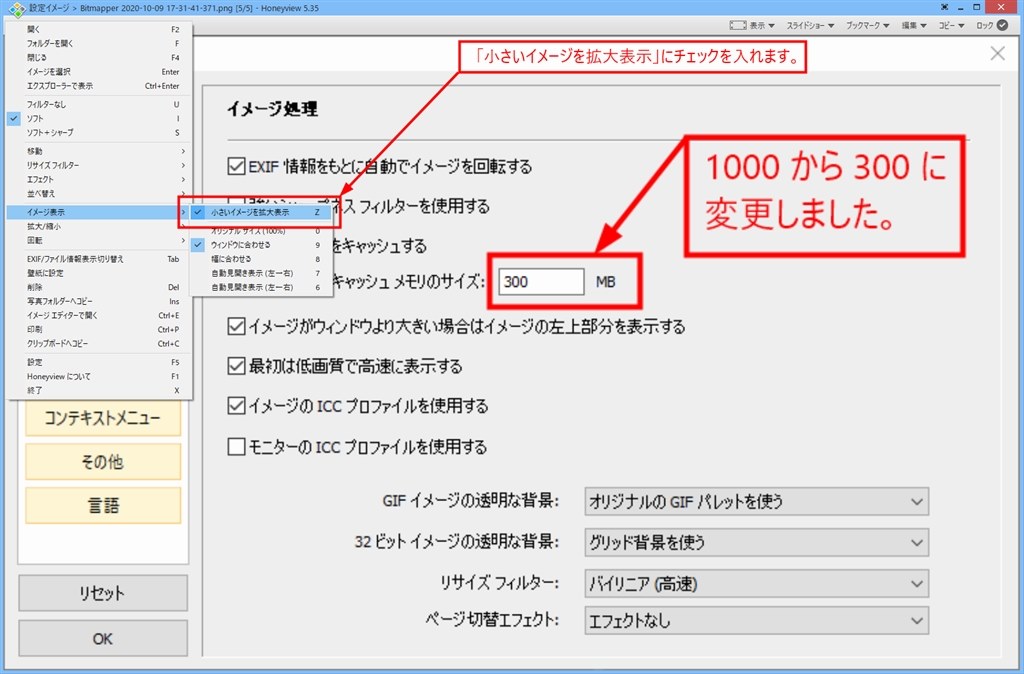Open the コピー toolbar dropdown
The width and height of the screenshot is (1024, 674).
coord(951,25)
